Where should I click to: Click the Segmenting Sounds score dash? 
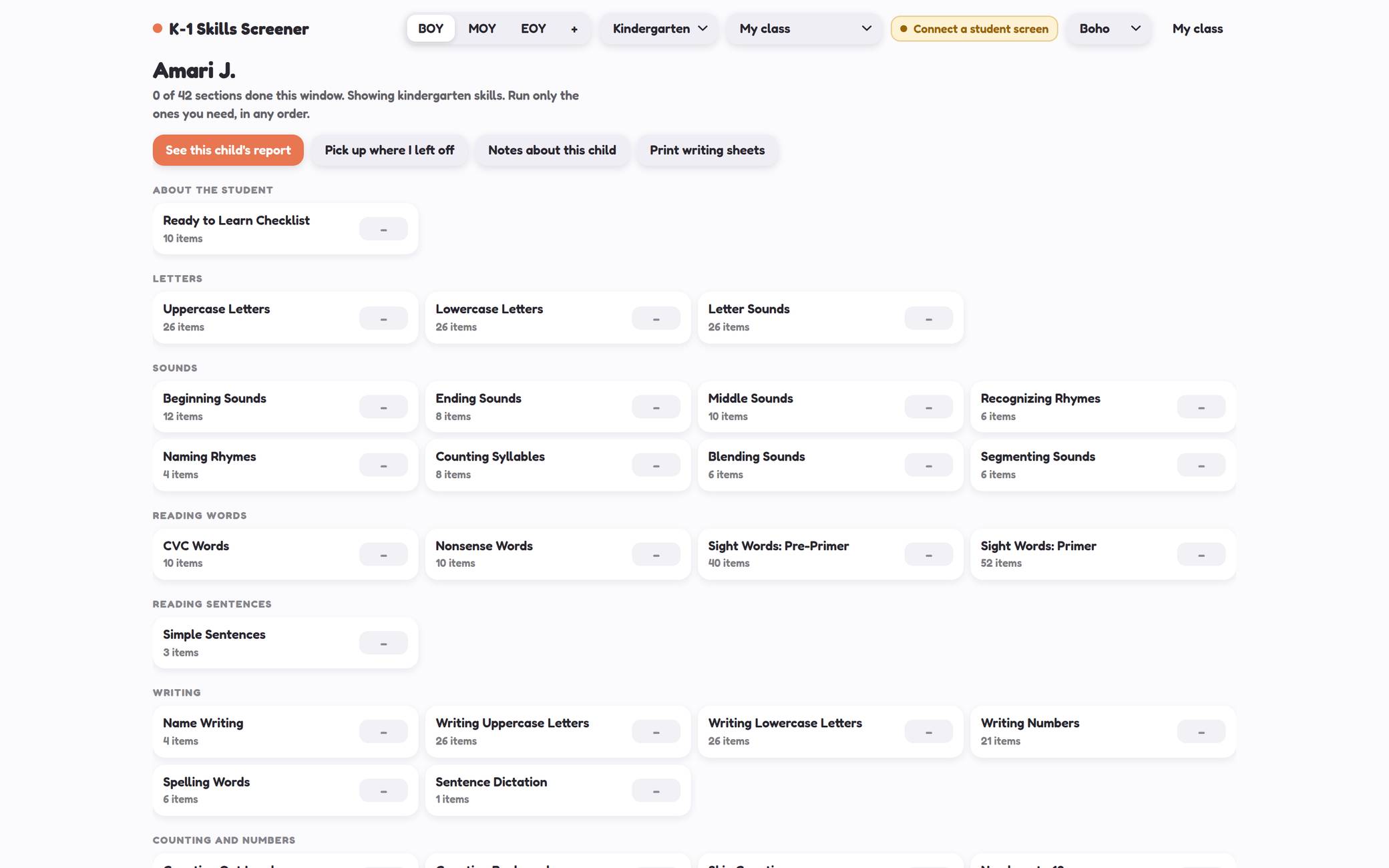(1201, 465)
